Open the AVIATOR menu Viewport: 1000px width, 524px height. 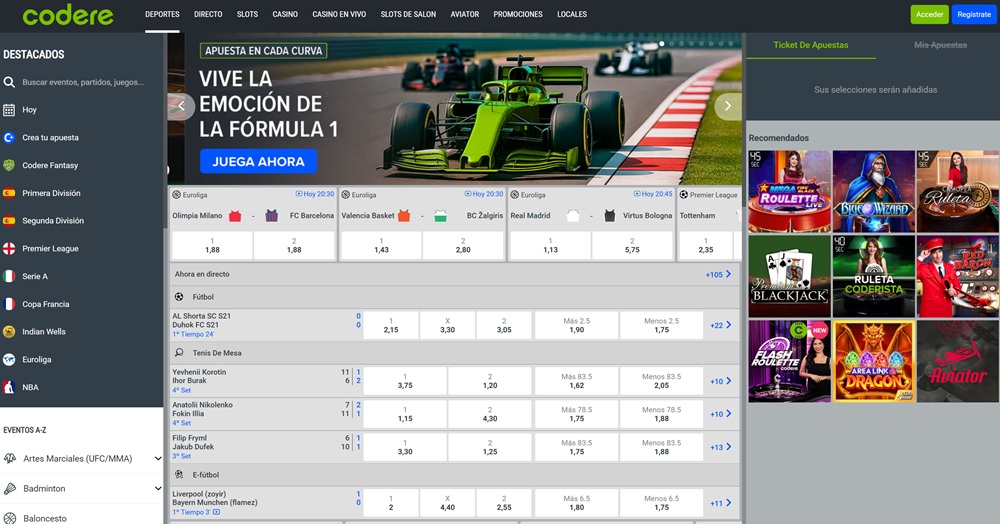point(464,14)
